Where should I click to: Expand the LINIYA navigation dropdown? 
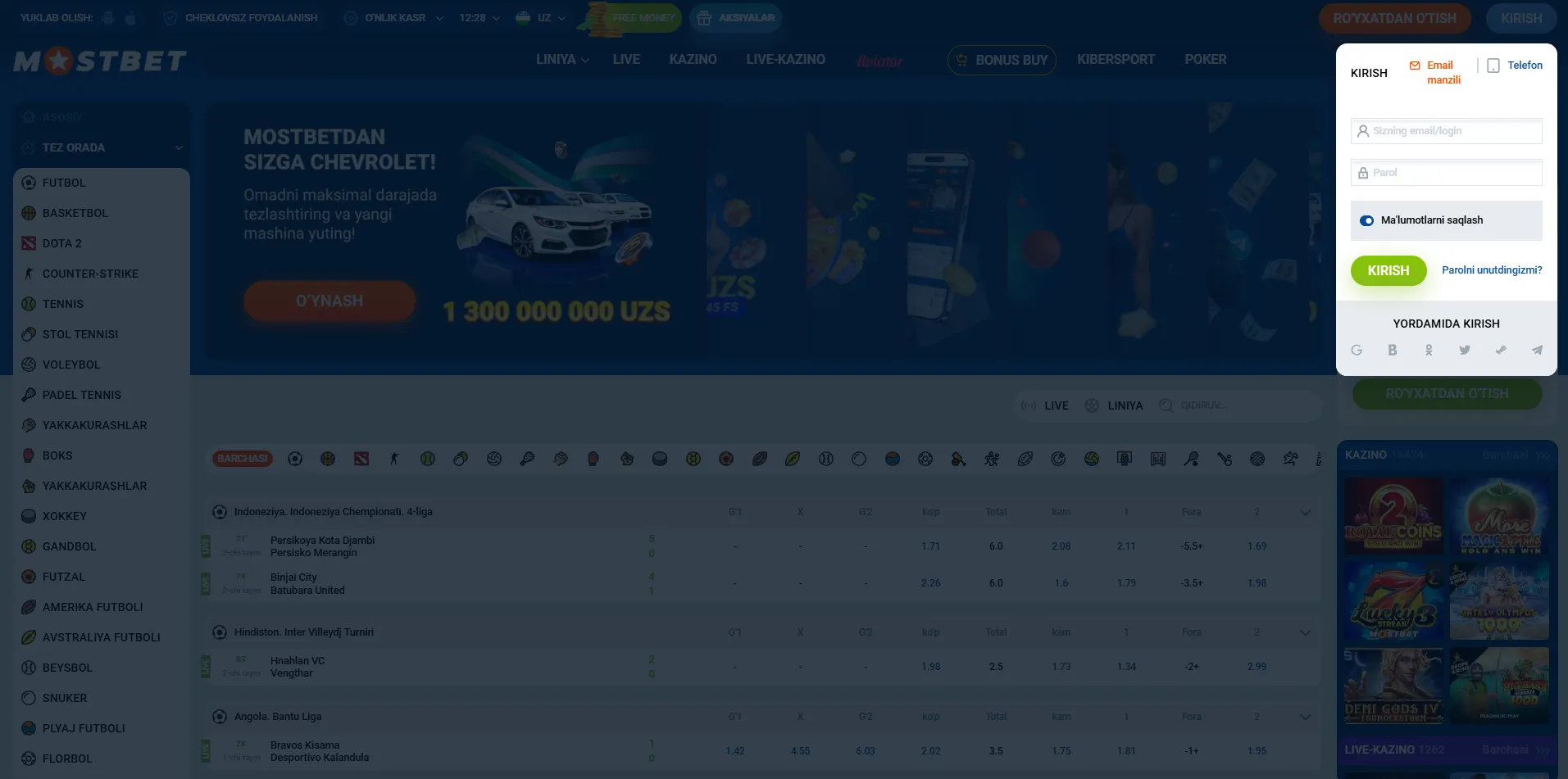pyautogui.click(x=562, y=60)
